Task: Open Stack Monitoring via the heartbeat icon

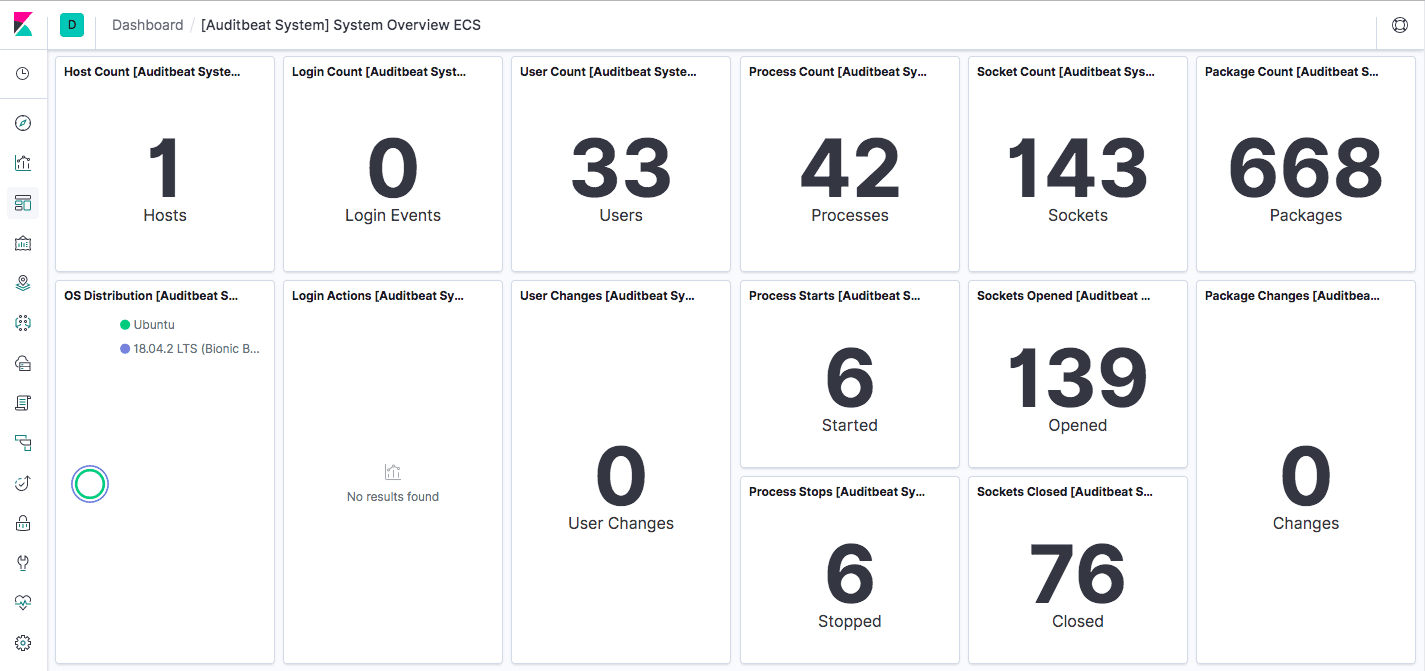Action: point(23,603)
